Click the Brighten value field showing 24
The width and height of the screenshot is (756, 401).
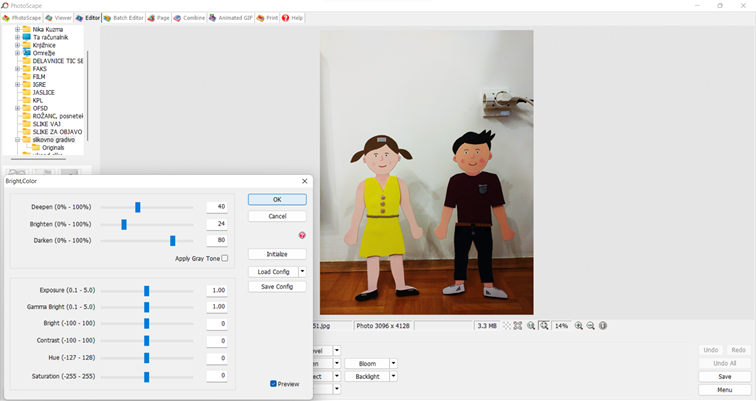(217, 224)
